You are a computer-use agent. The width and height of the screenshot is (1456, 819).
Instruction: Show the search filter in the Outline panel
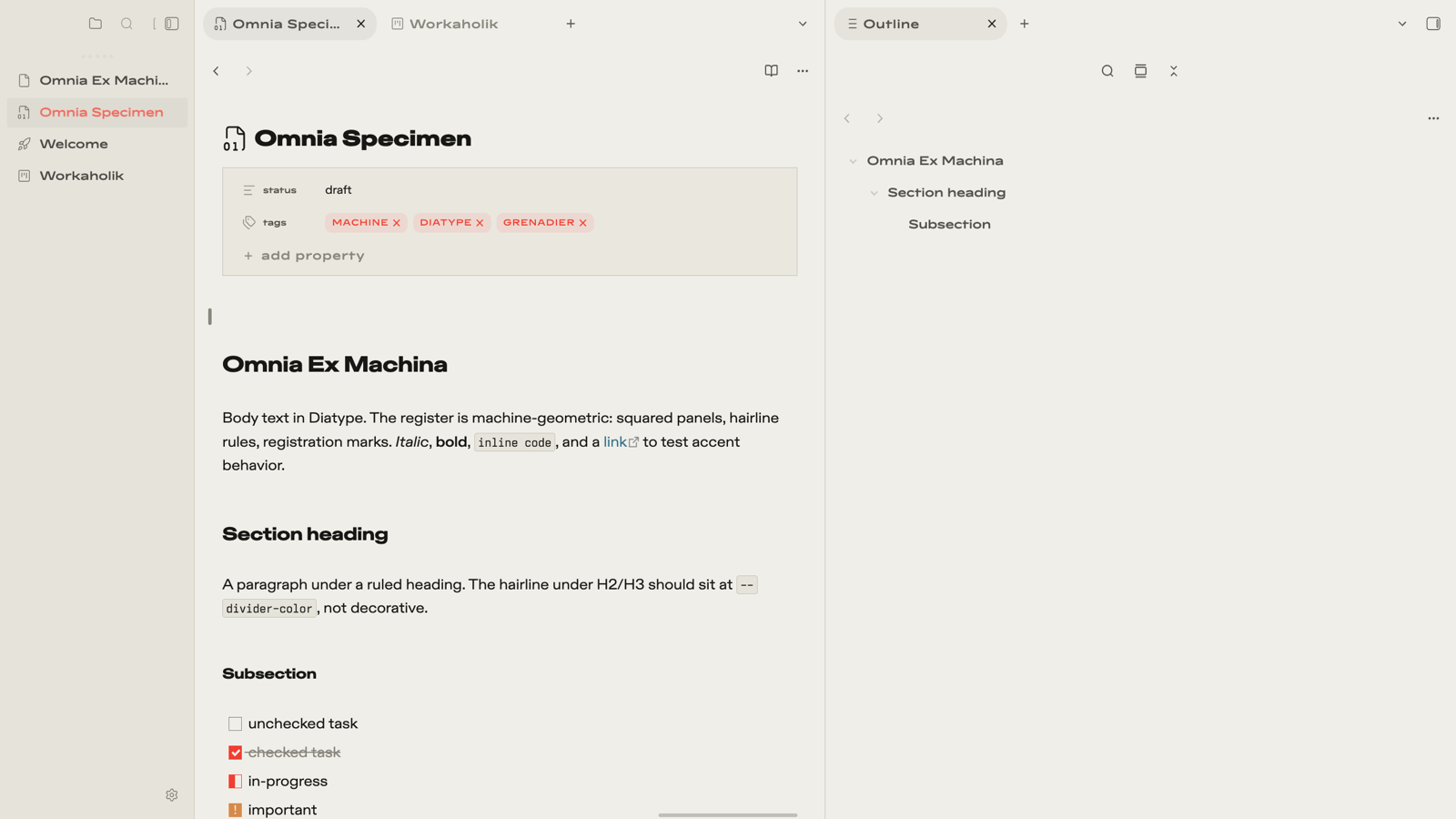(x=1107, y=71)
